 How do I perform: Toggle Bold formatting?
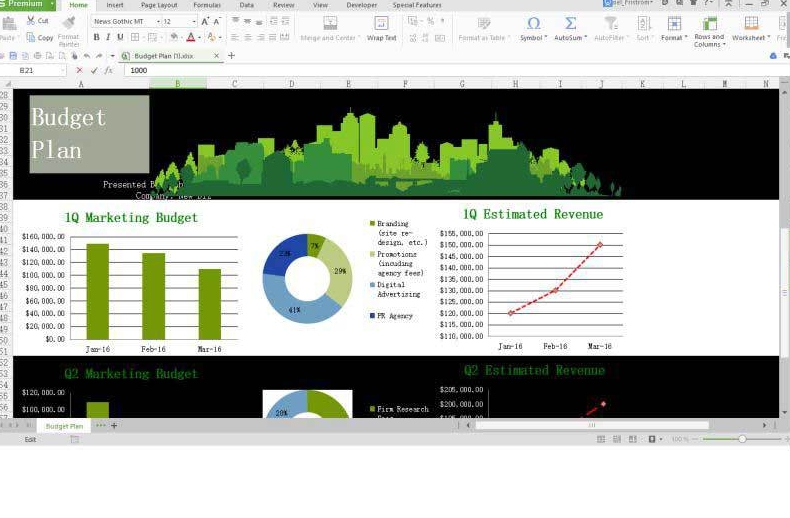(x=96, y=37)
